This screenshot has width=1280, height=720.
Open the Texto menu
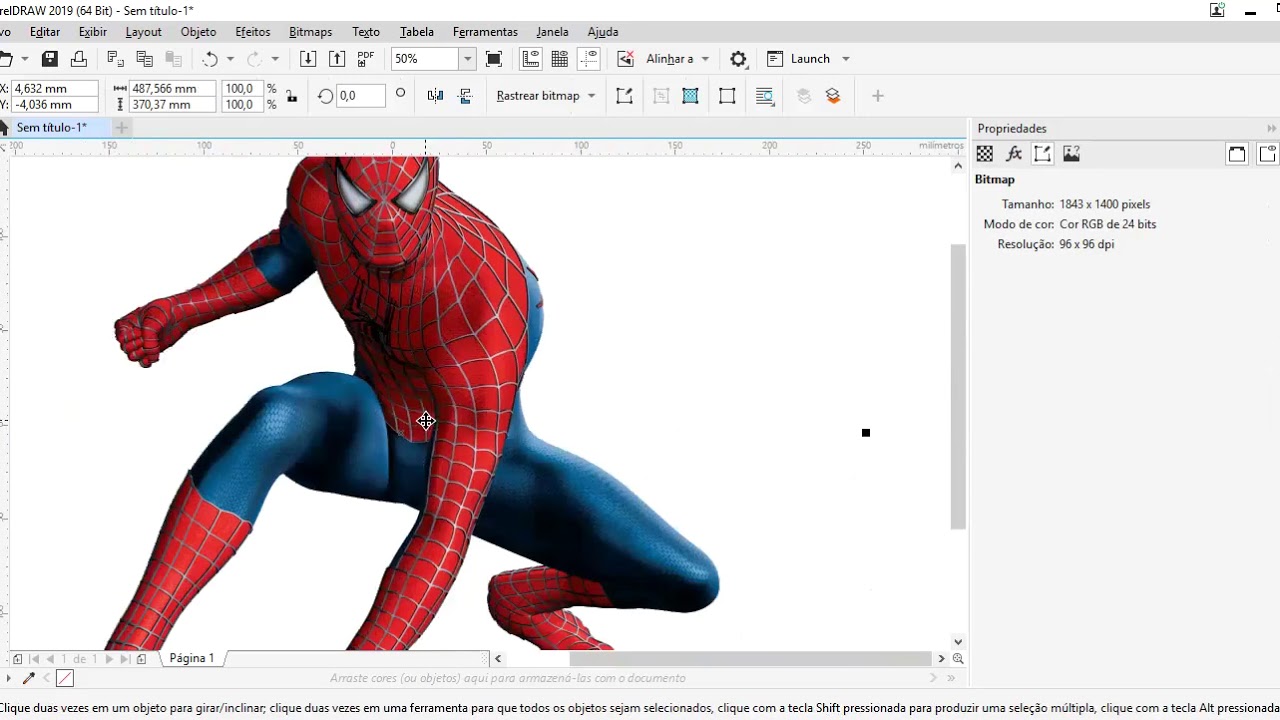tap(366, 32)
